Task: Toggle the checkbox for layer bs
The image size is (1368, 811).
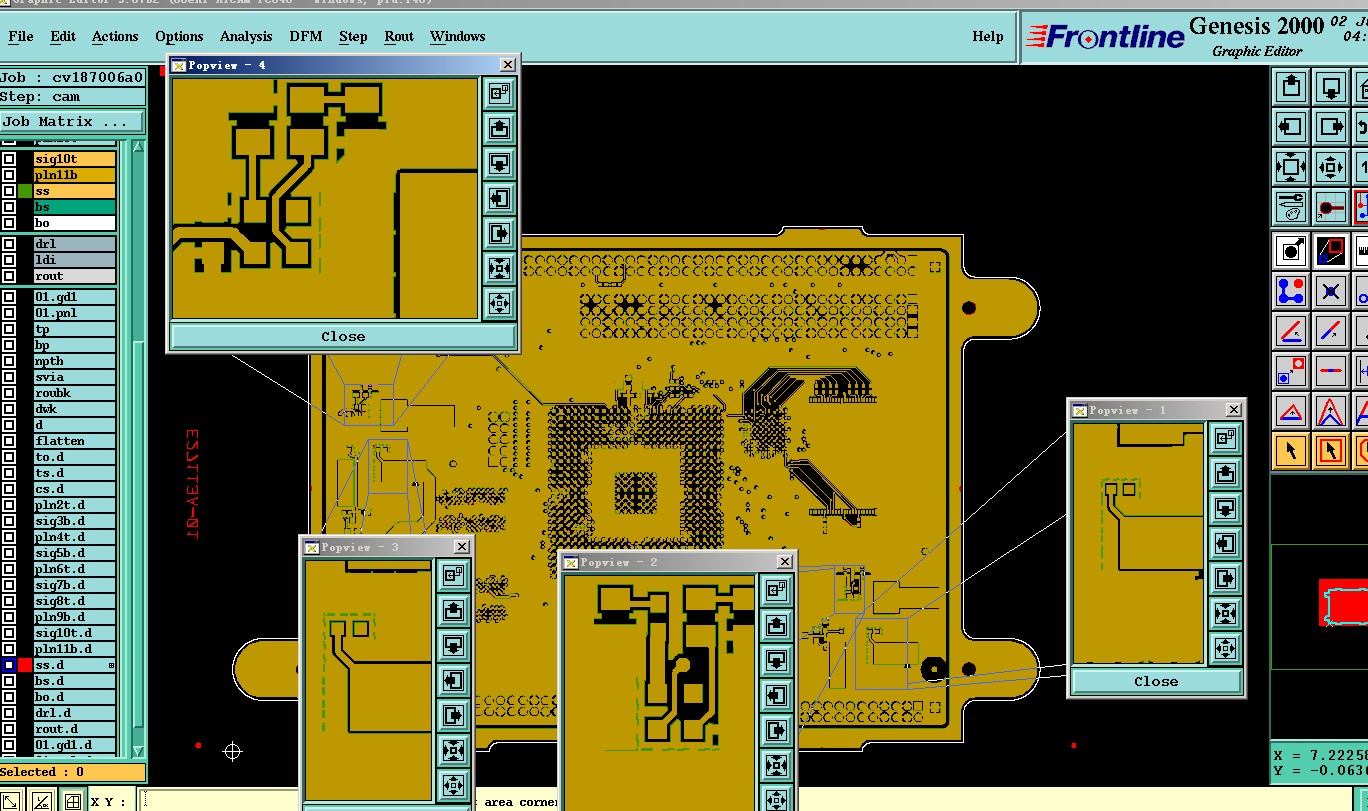Action: click(9, 207)
